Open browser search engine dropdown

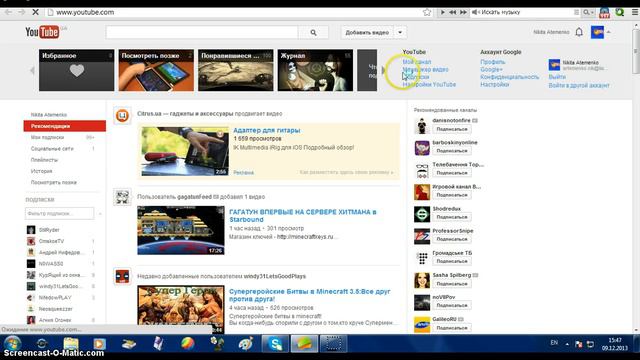[x=588, y=12]
